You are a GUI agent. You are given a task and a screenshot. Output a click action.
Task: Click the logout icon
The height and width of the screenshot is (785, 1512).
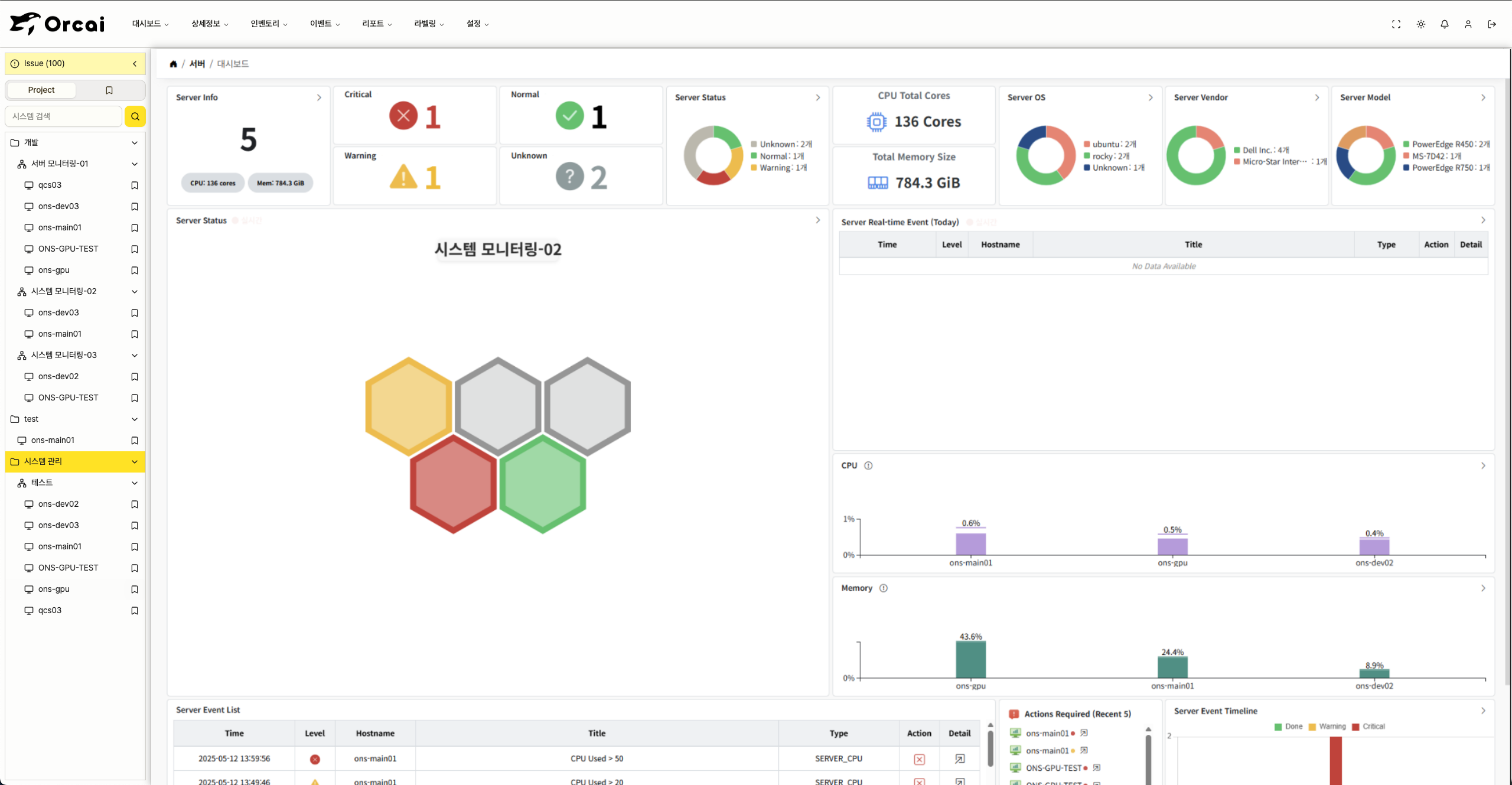pos(1491,24)
